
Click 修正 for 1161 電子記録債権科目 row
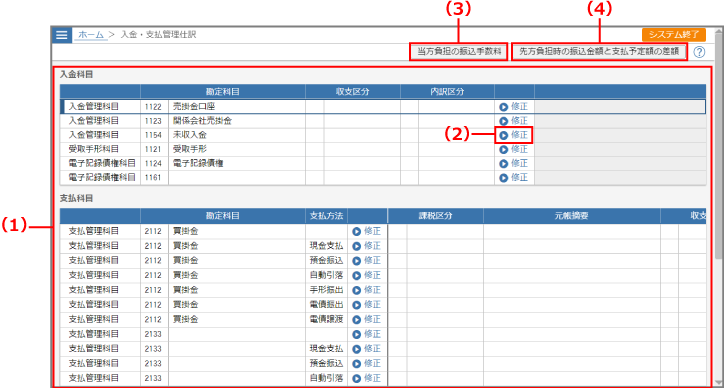pos(513,177)
